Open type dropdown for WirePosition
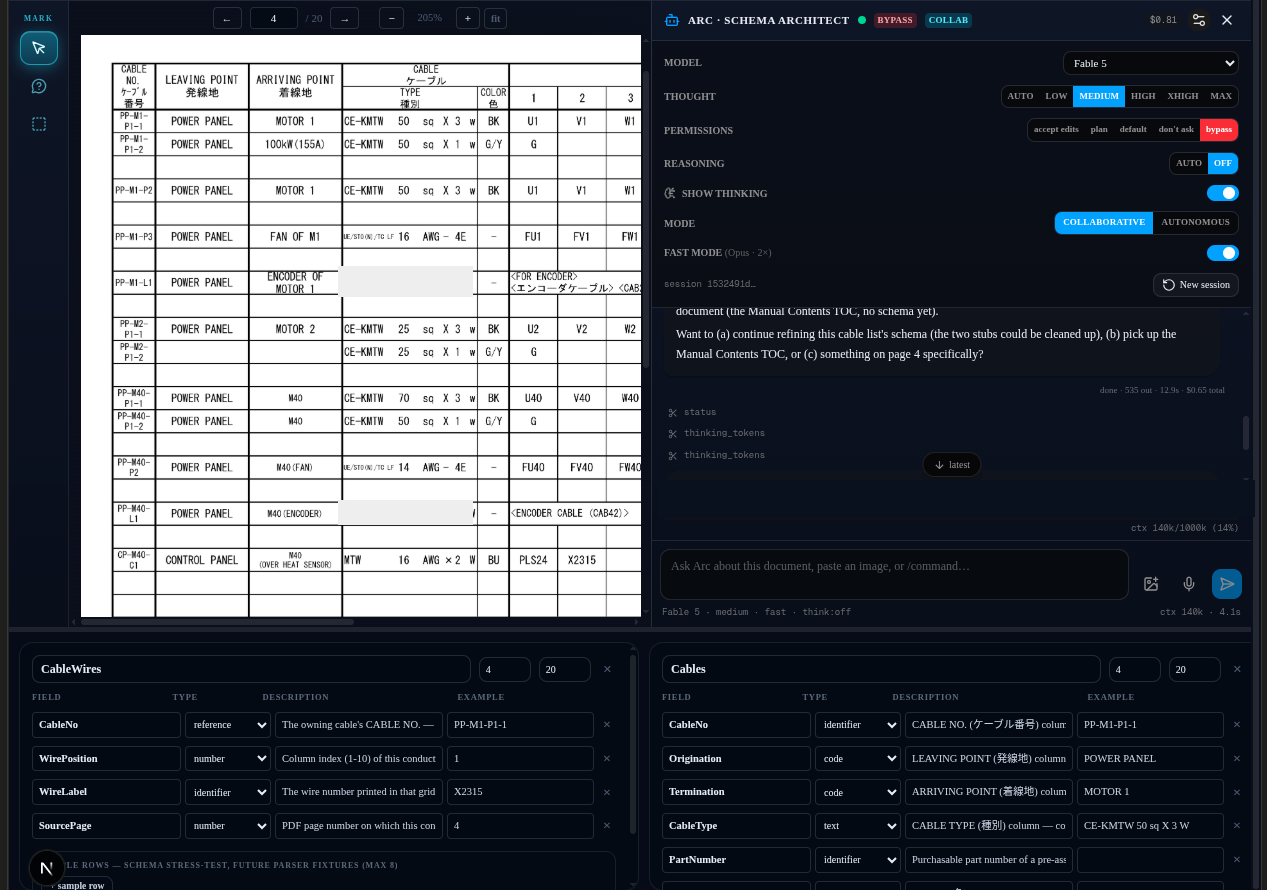 [228, 759]
